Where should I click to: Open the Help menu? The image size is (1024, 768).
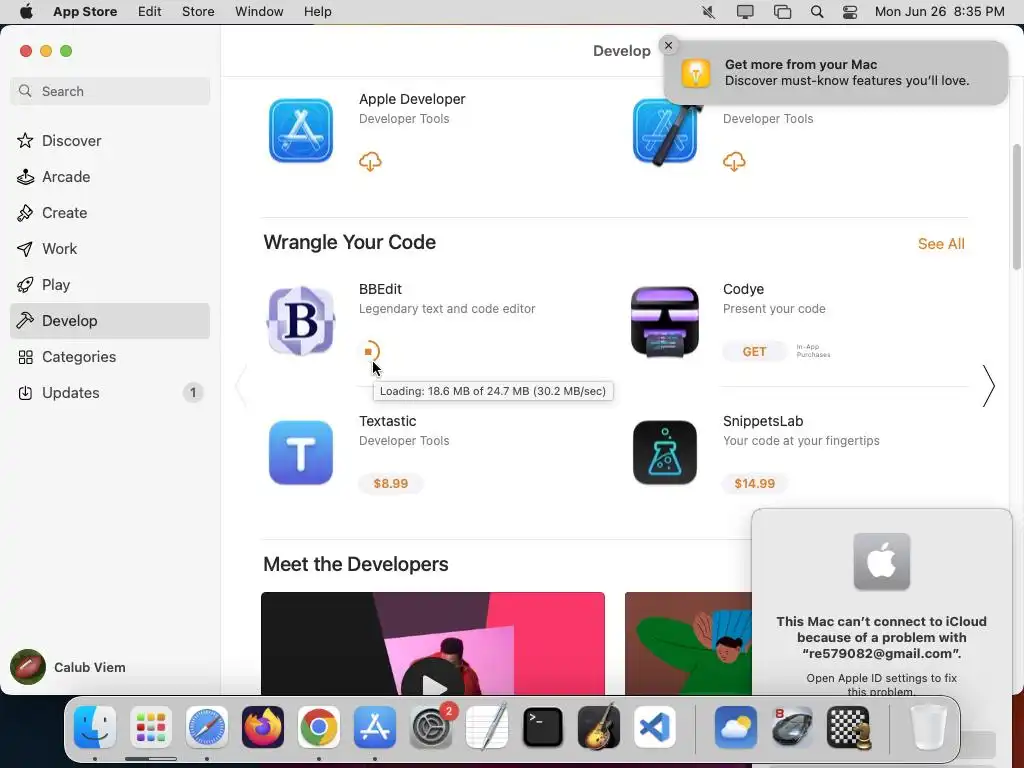317,11
